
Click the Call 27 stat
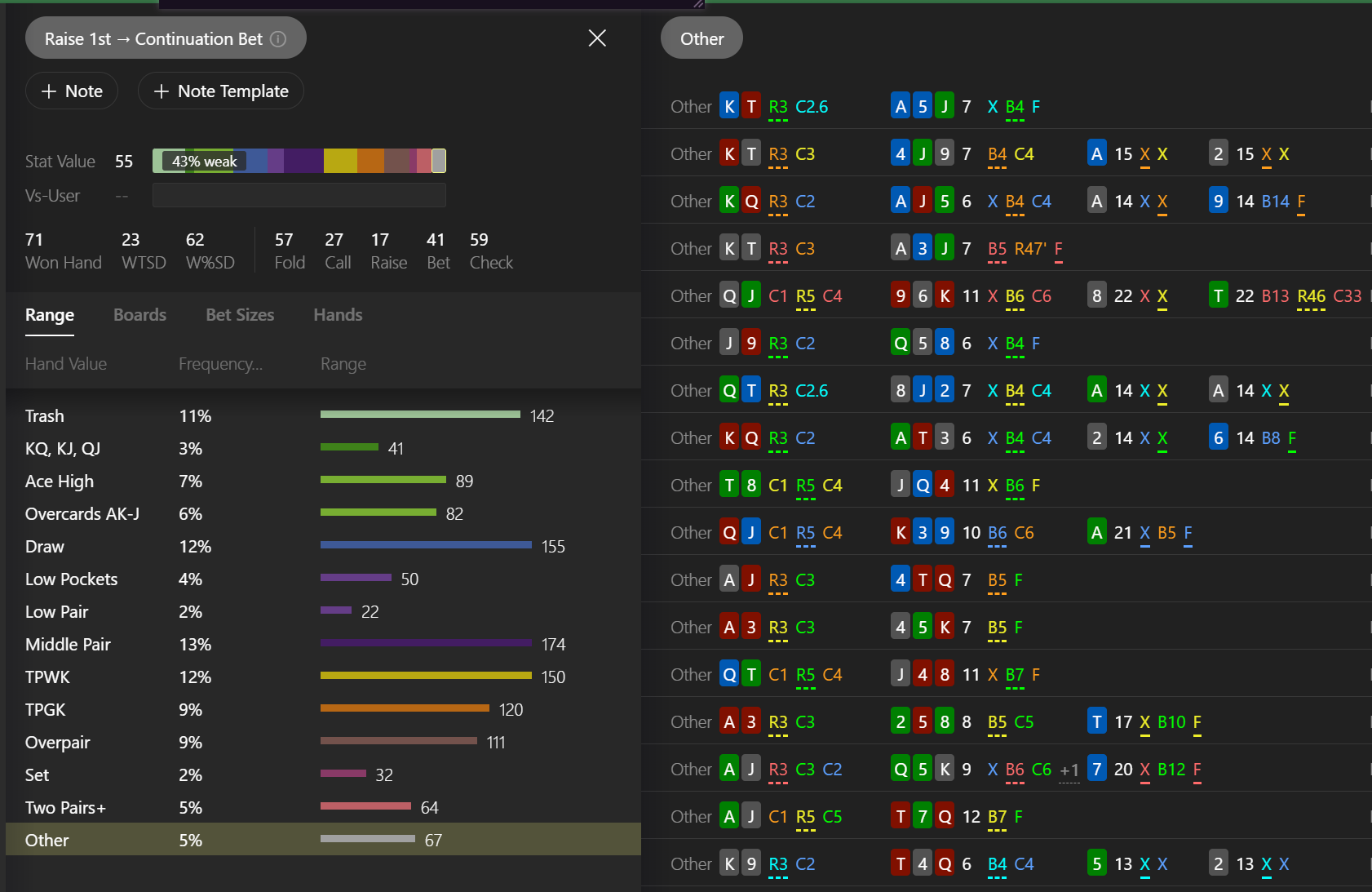tap(338, 251)
